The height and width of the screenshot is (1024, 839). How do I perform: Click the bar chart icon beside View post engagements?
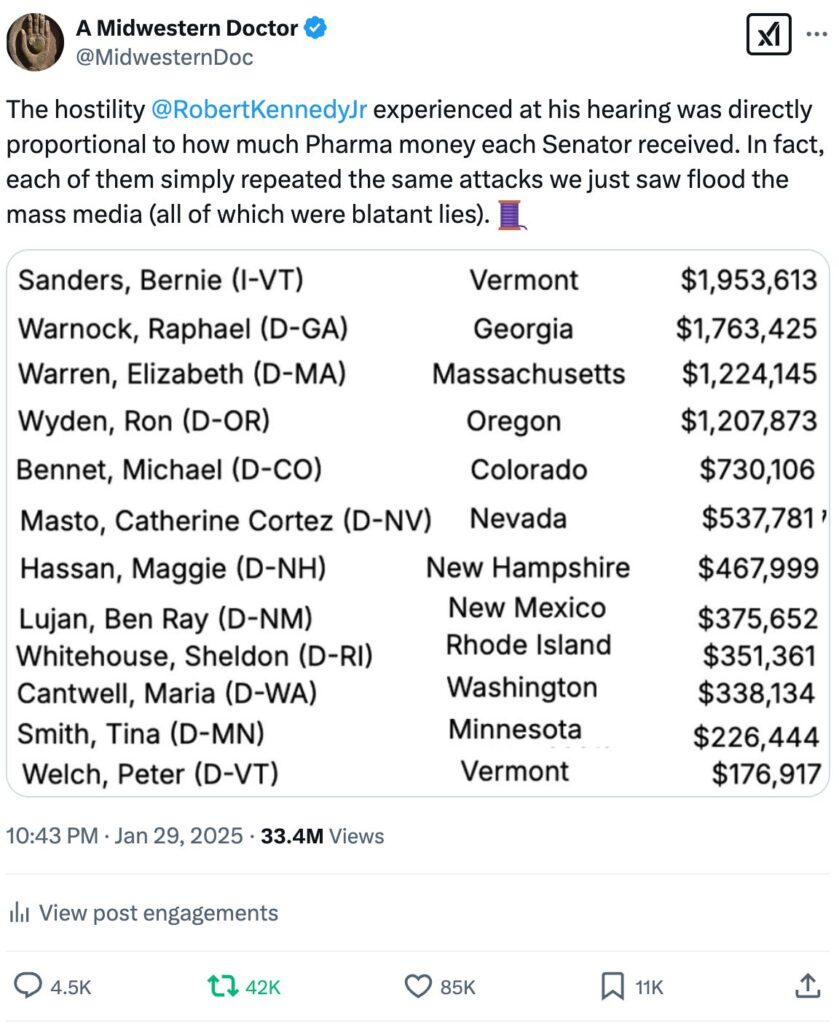pos(19,912)
